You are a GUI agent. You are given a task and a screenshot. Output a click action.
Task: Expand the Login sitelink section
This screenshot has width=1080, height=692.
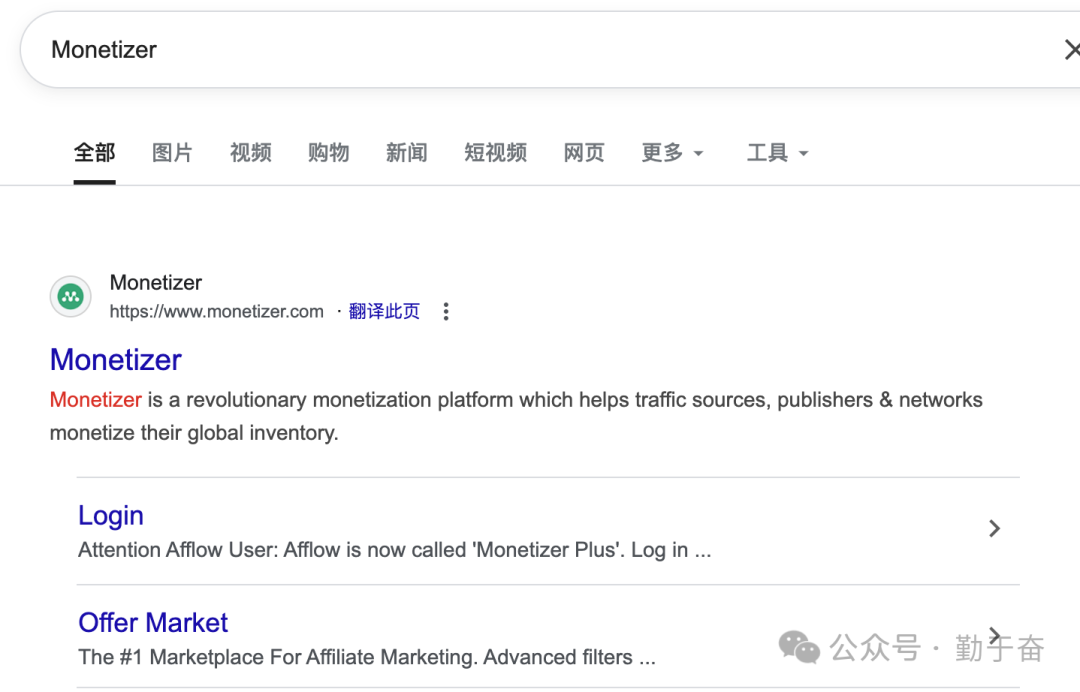point(110,515)
